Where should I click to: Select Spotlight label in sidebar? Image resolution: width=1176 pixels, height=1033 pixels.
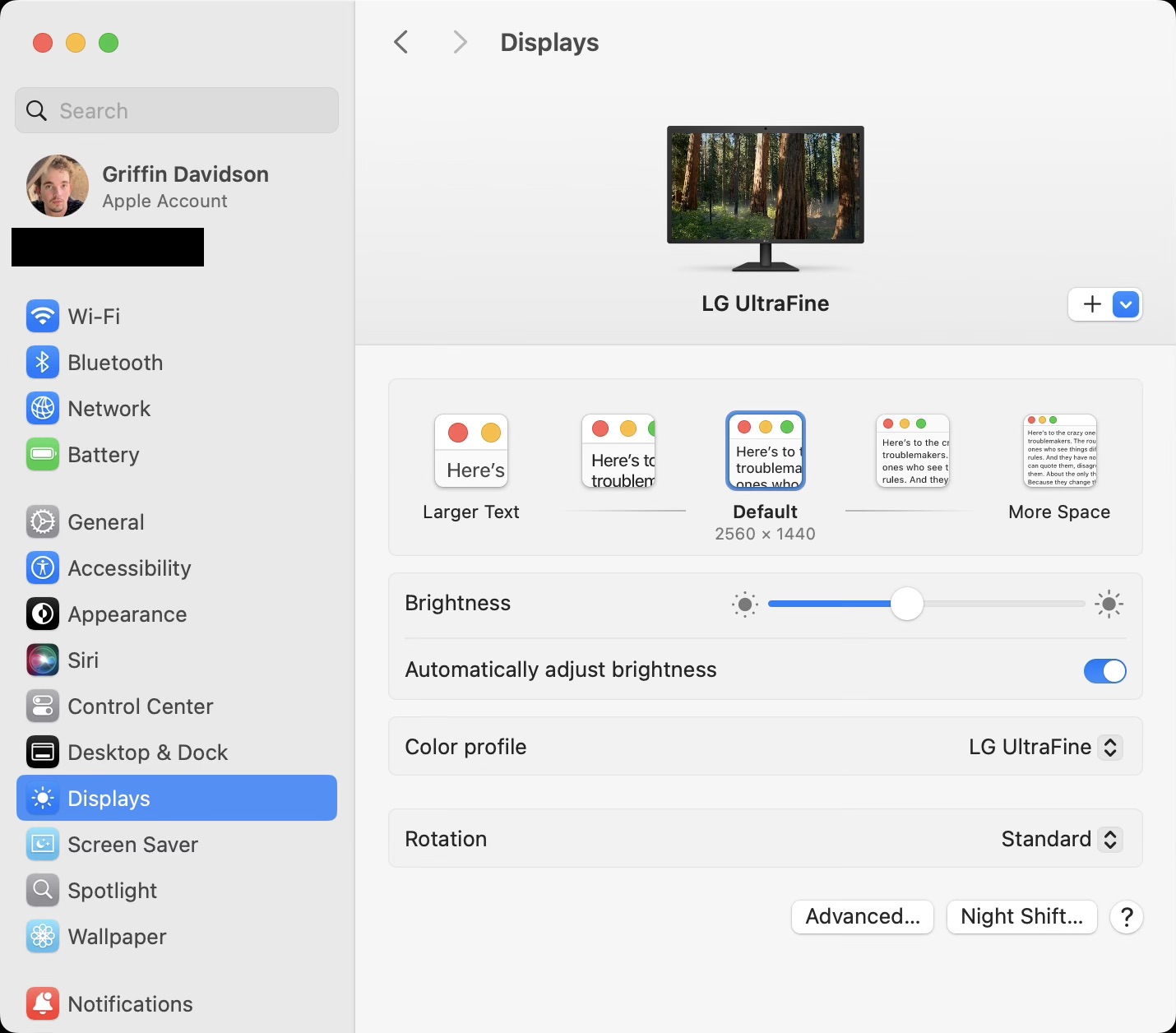[113, 891]
